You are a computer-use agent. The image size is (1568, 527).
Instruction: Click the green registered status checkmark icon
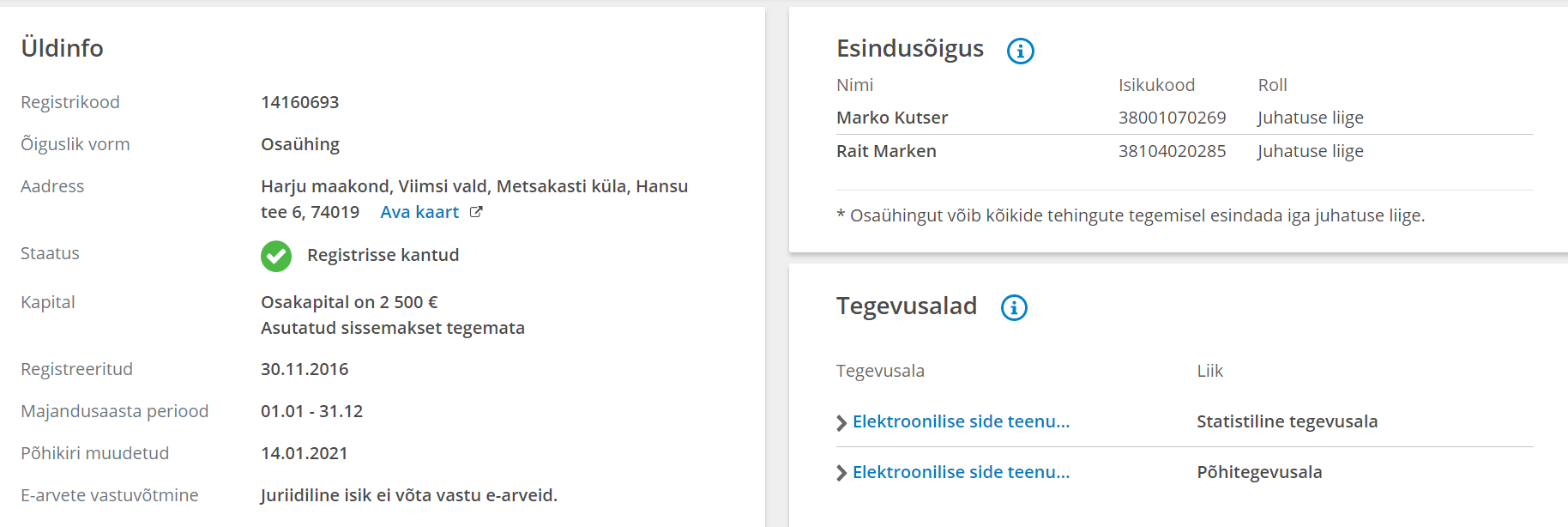[x=276, y=256]
